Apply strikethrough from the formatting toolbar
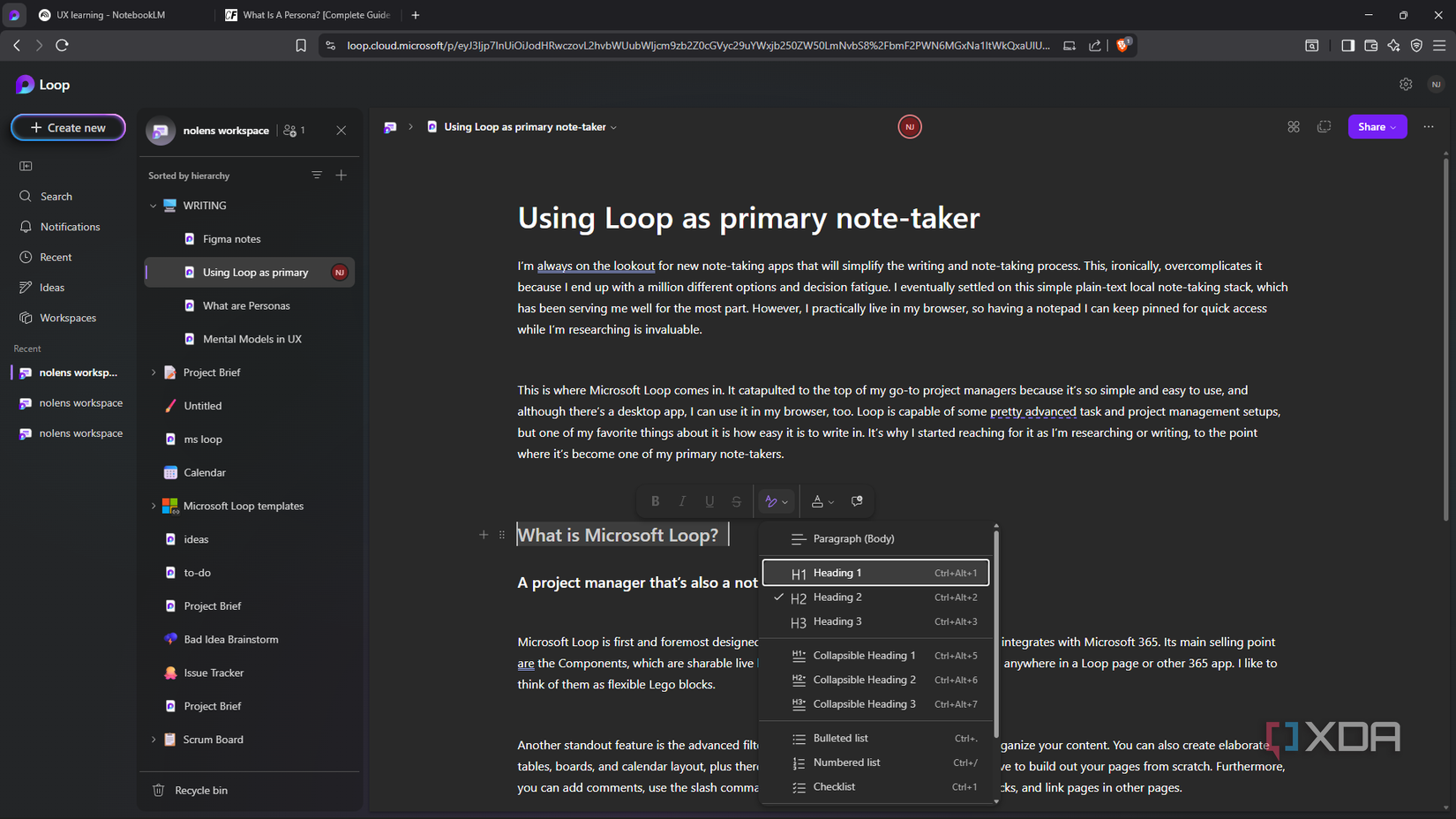 [x=736, y=500]
